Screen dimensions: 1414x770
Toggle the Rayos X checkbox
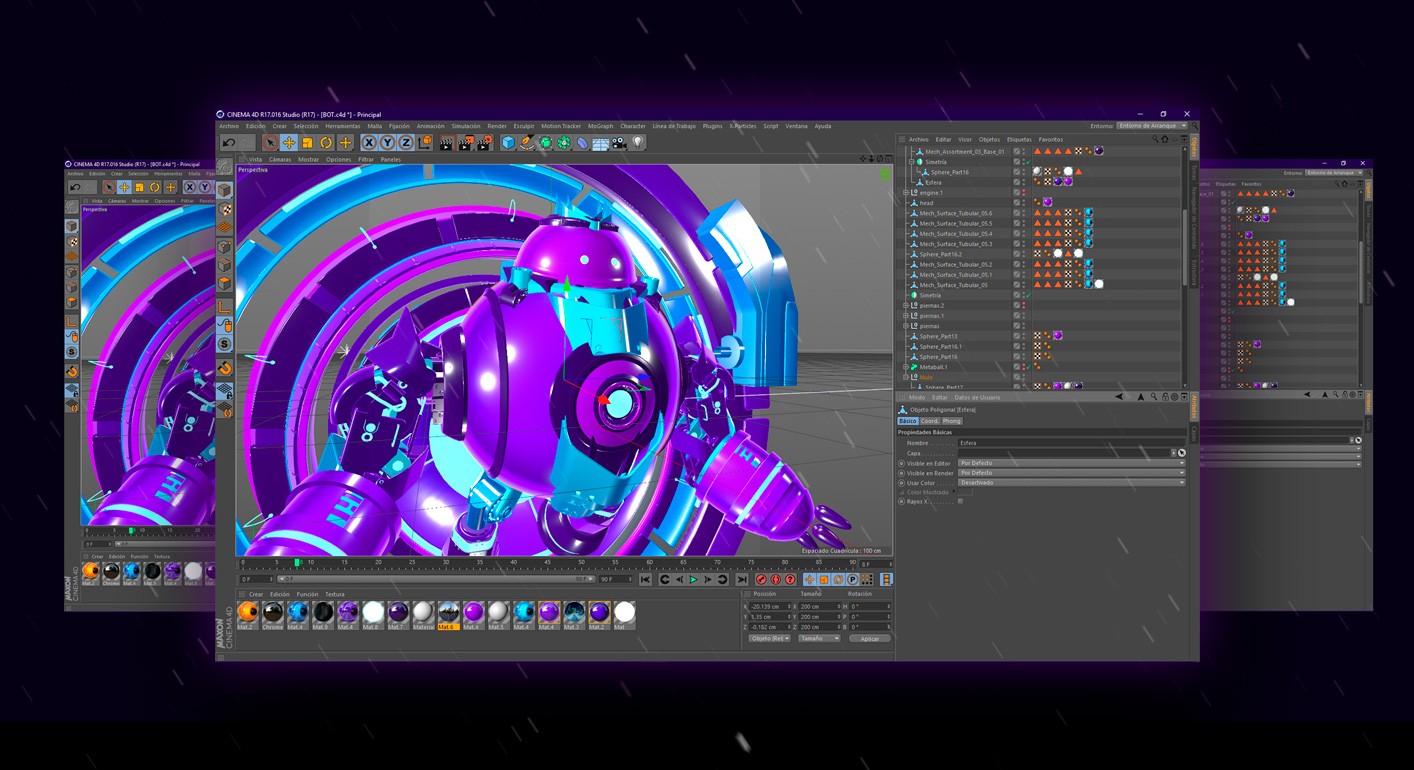click(960, 501)
